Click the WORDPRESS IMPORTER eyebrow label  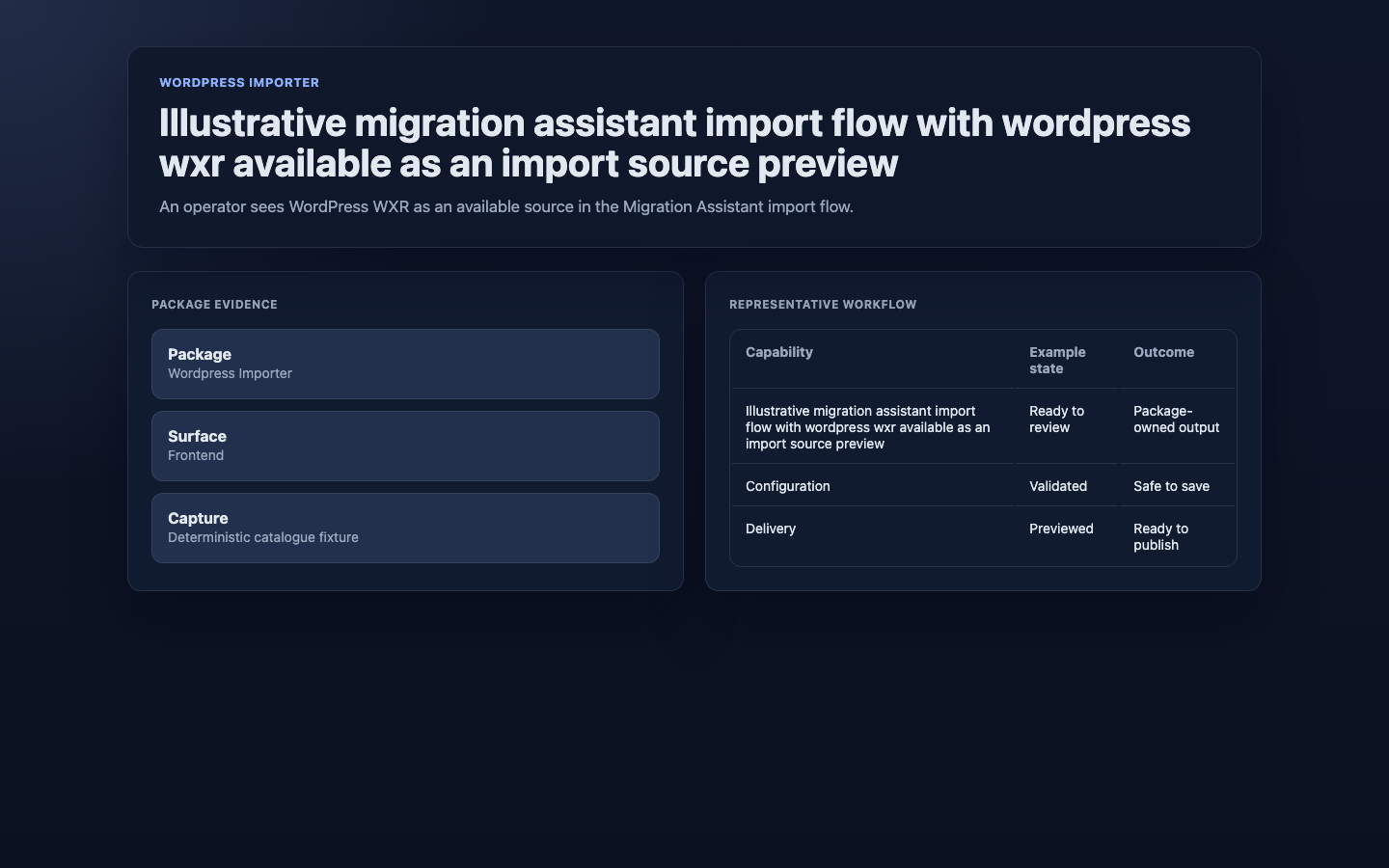click(x=239, y=83)
